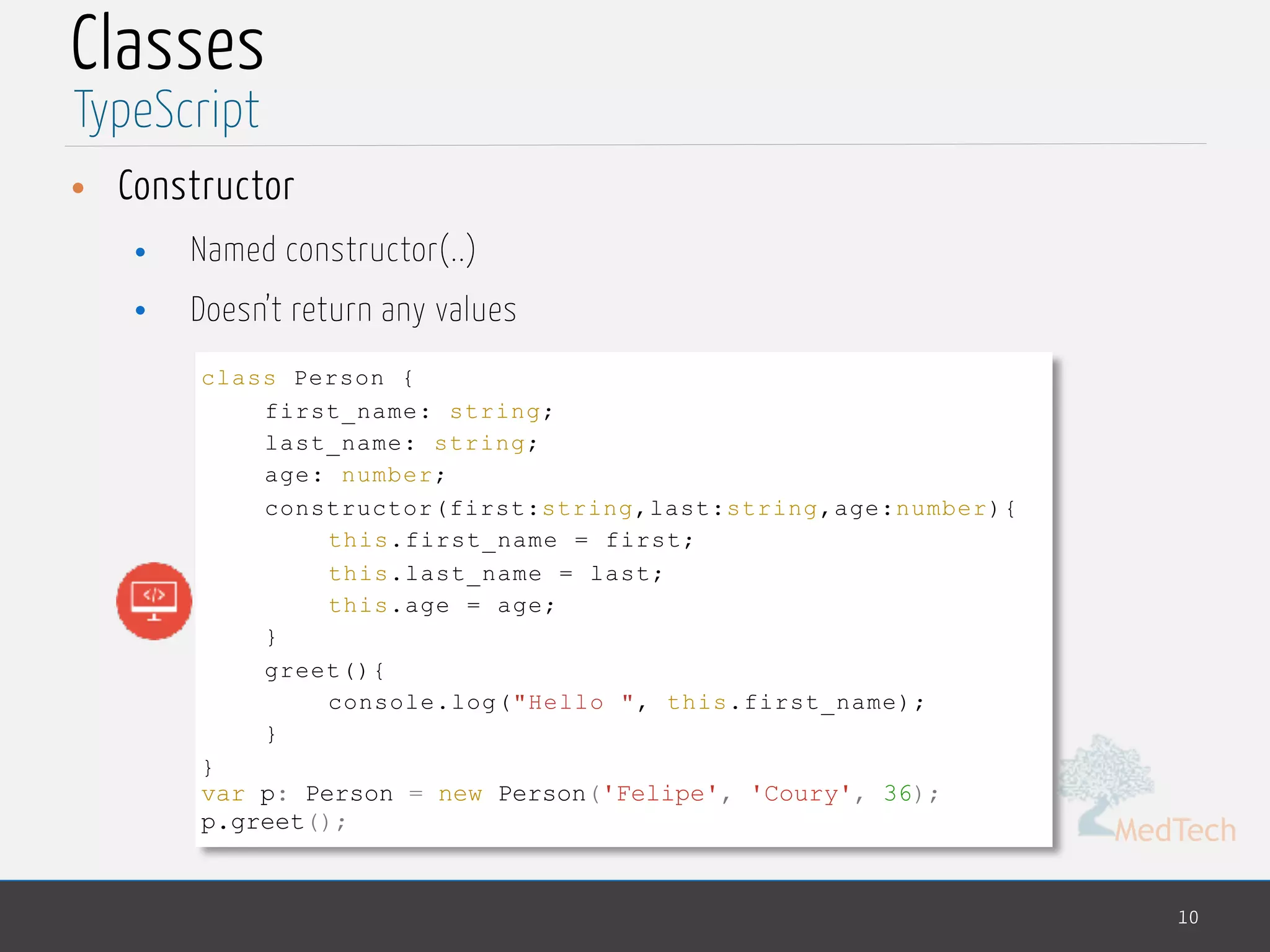Click the 'p.greet();' code line
This screenshot has height=952, width=1270.
[x=273, y=823]
